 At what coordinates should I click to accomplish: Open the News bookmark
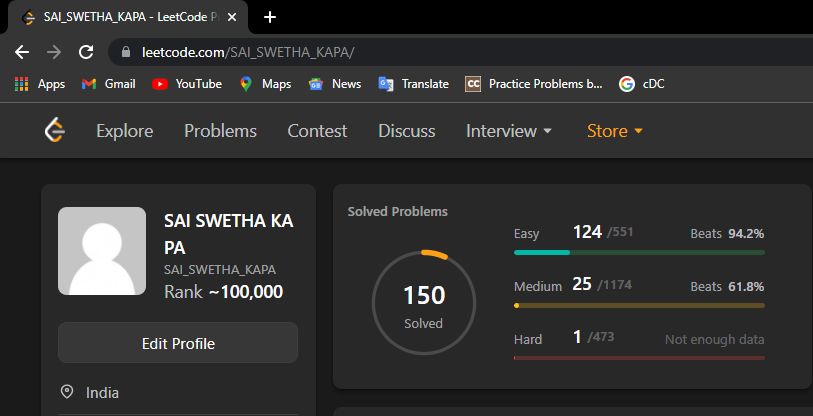(x=334, y=84)
